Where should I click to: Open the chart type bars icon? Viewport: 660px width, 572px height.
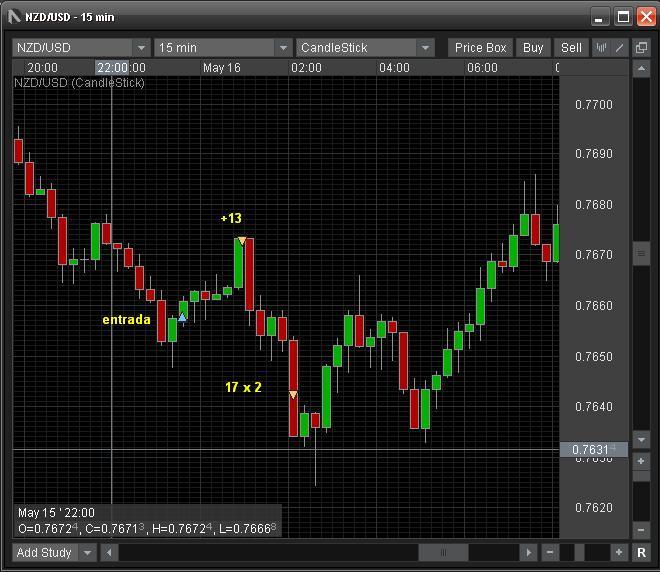pos(602,47)
